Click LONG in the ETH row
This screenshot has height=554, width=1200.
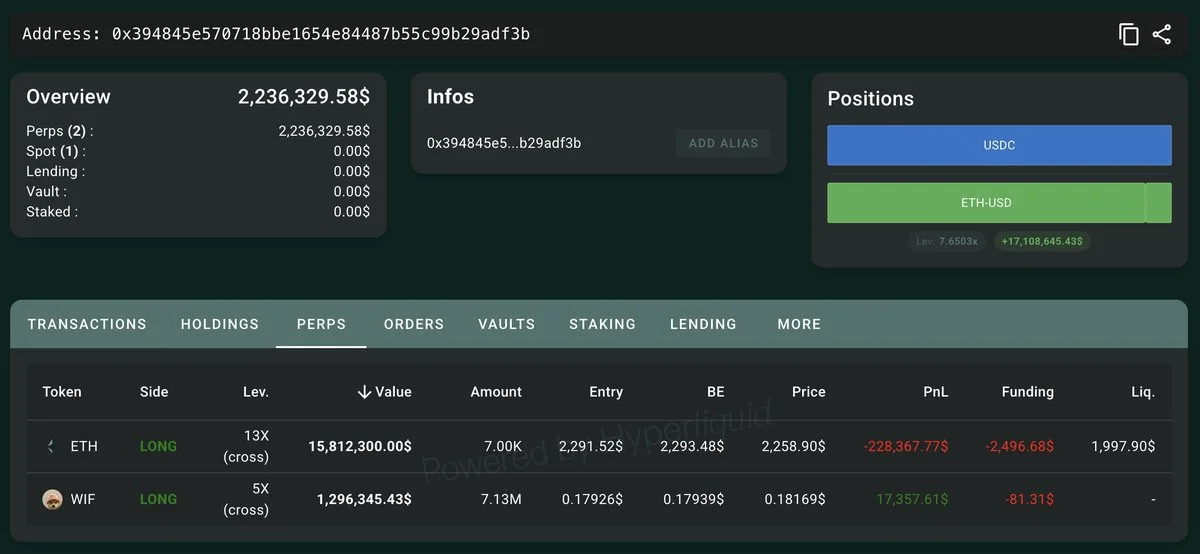tap(158, 446)
